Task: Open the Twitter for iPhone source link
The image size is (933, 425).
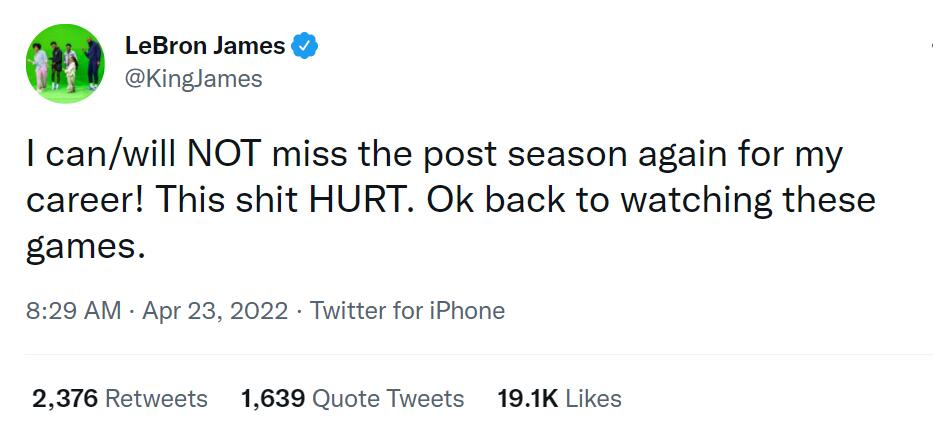Action: click(407, 311)
